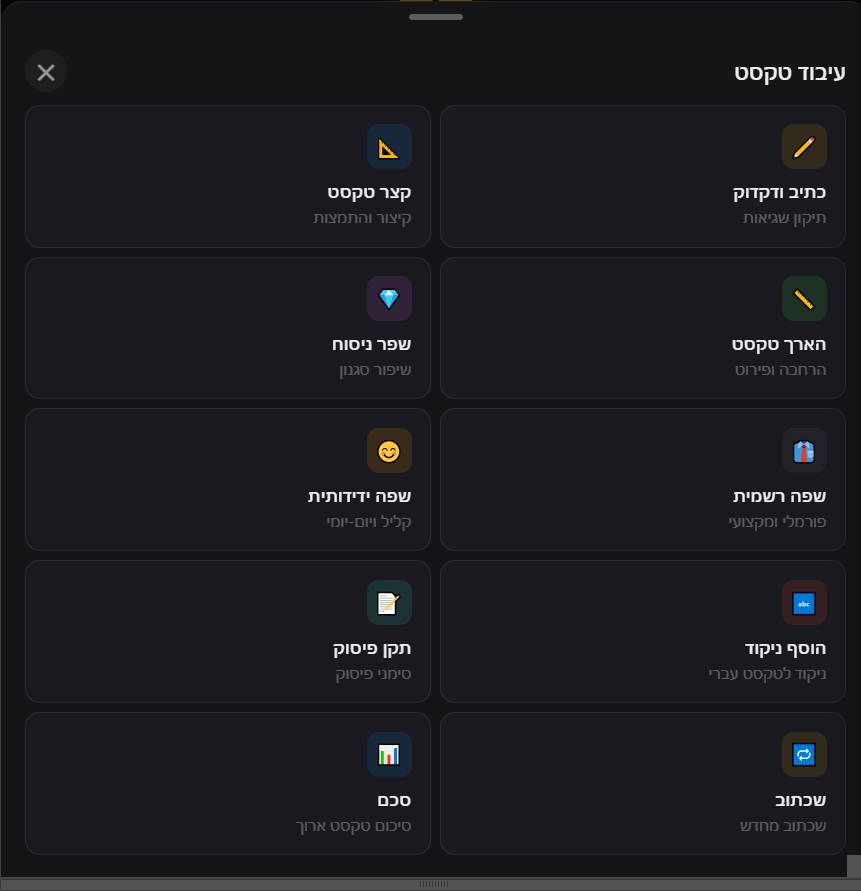Screen dimensions: 861x891
Task: Close the עיבוד טקסט panel
Action: pos(46,72)
